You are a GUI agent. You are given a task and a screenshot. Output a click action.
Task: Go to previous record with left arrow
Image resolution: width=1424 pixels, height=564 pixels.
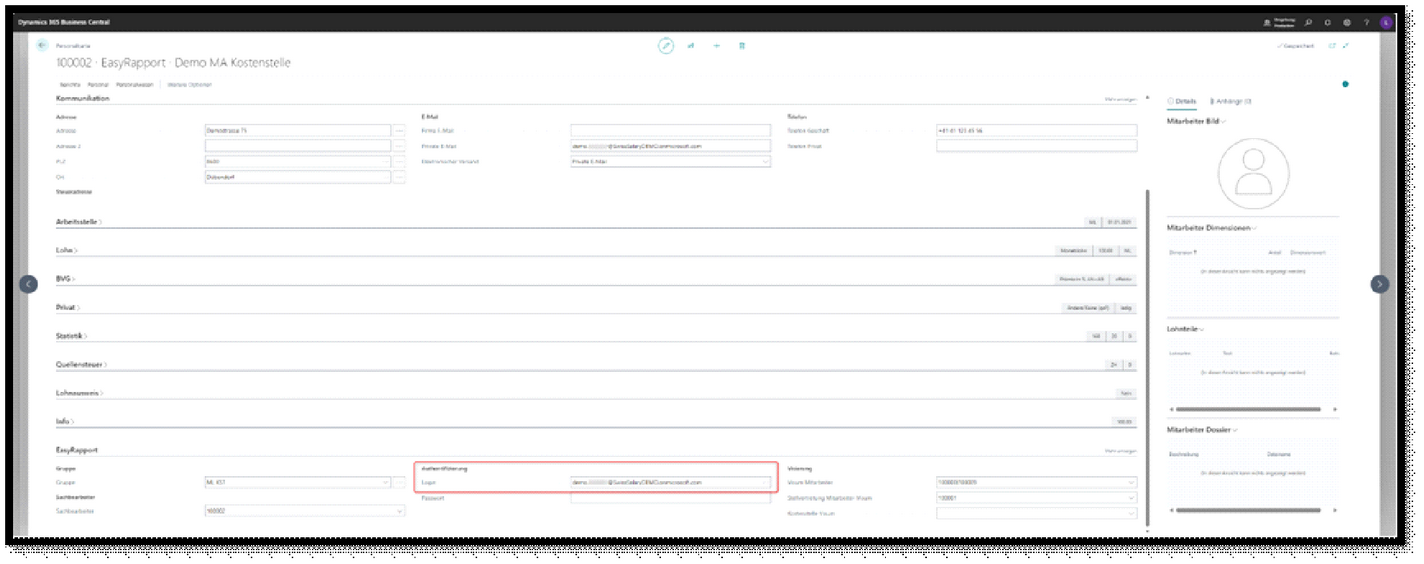tap(29, 284)
